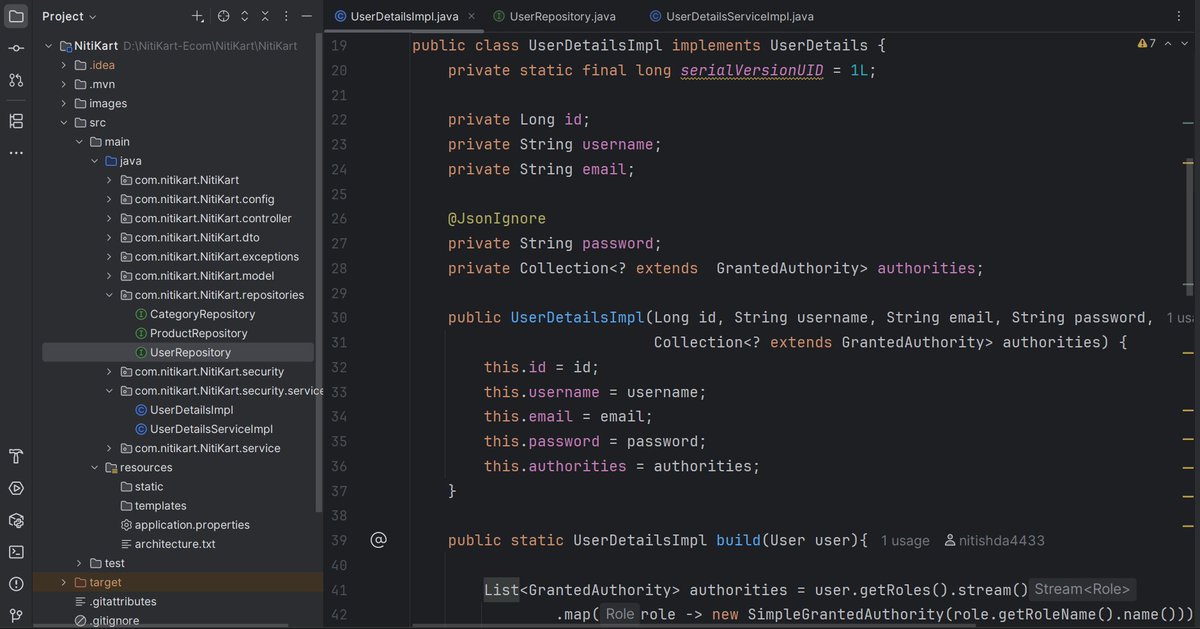Expand com.nitikart.NitiKart.dto package
The height and width of the screenshot is (629, 1200).
tap(110, 238)
